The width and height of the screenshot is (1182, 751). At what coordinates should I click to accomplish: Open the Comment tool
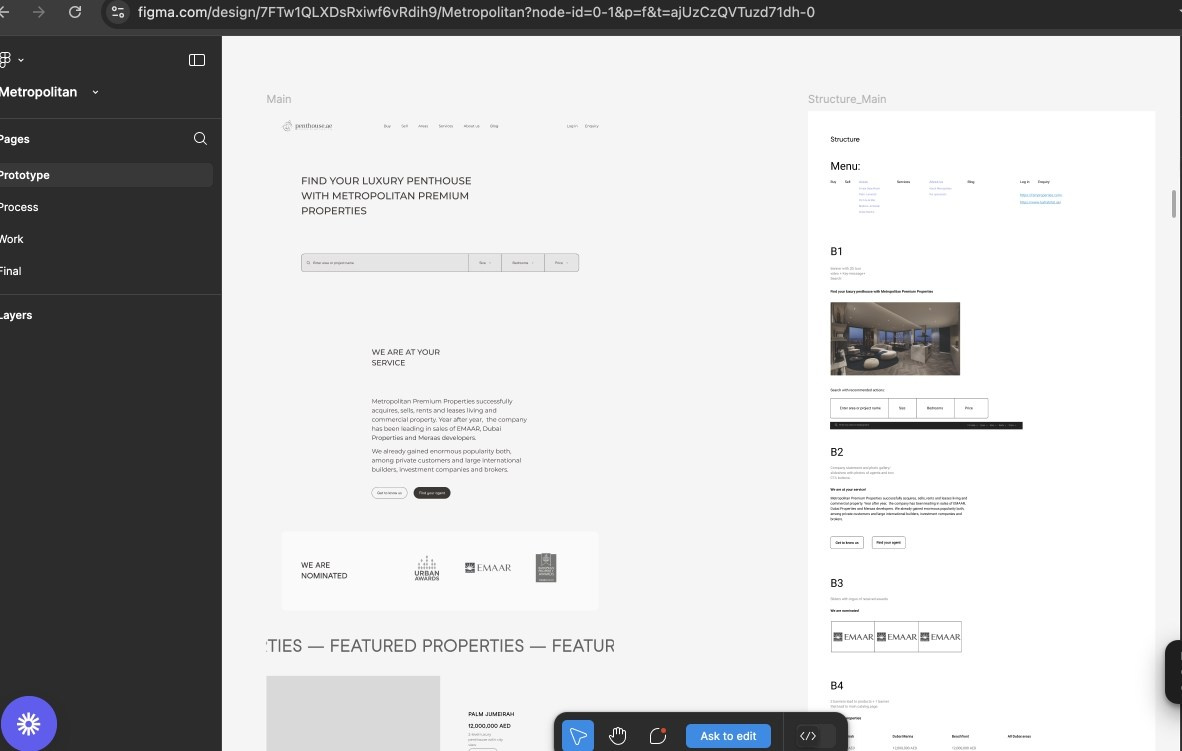[x=658, y=735]
